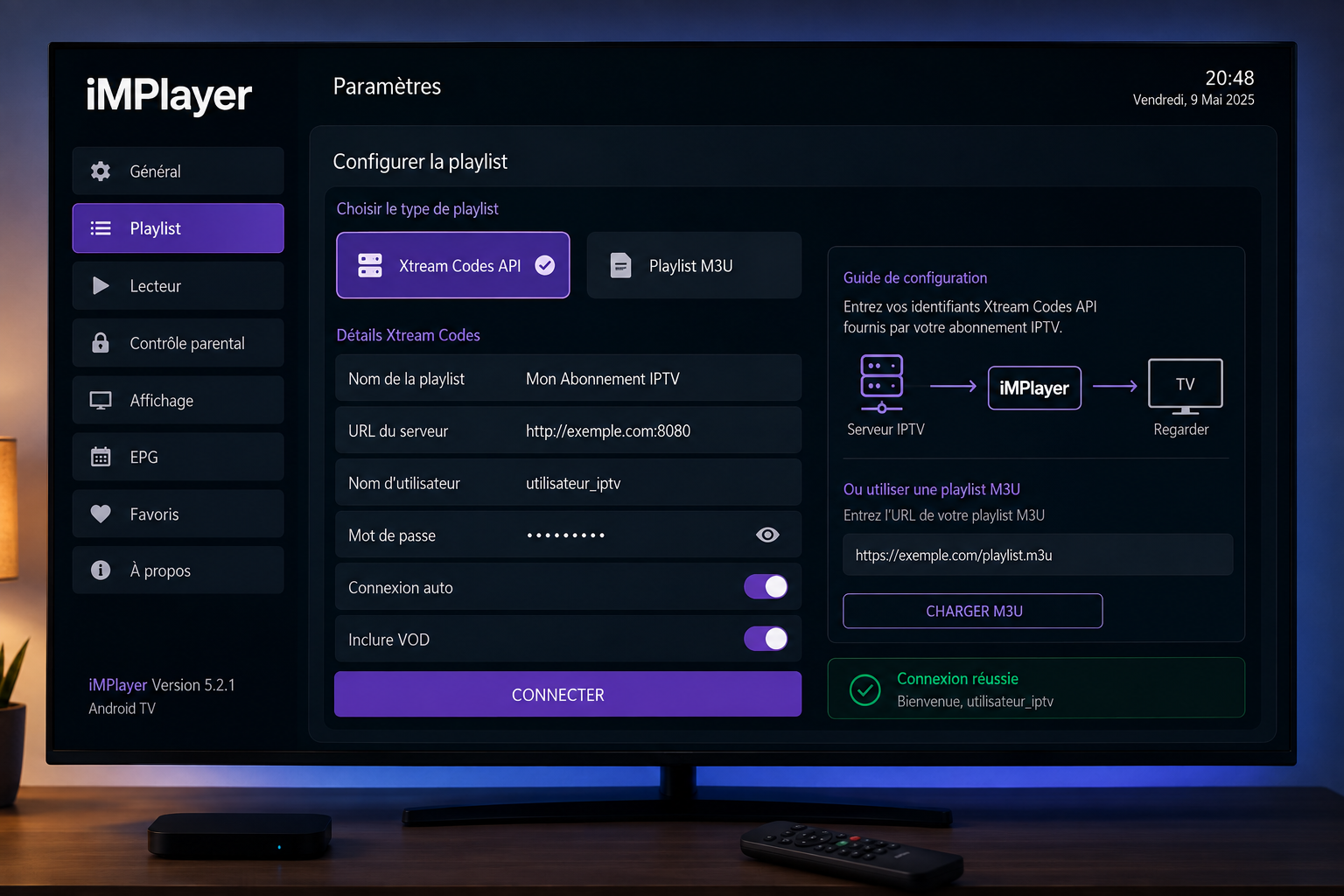Screen dimensions: 1344x896
Task: Edit the Nom de la playlist field
Action: point(568,378)
